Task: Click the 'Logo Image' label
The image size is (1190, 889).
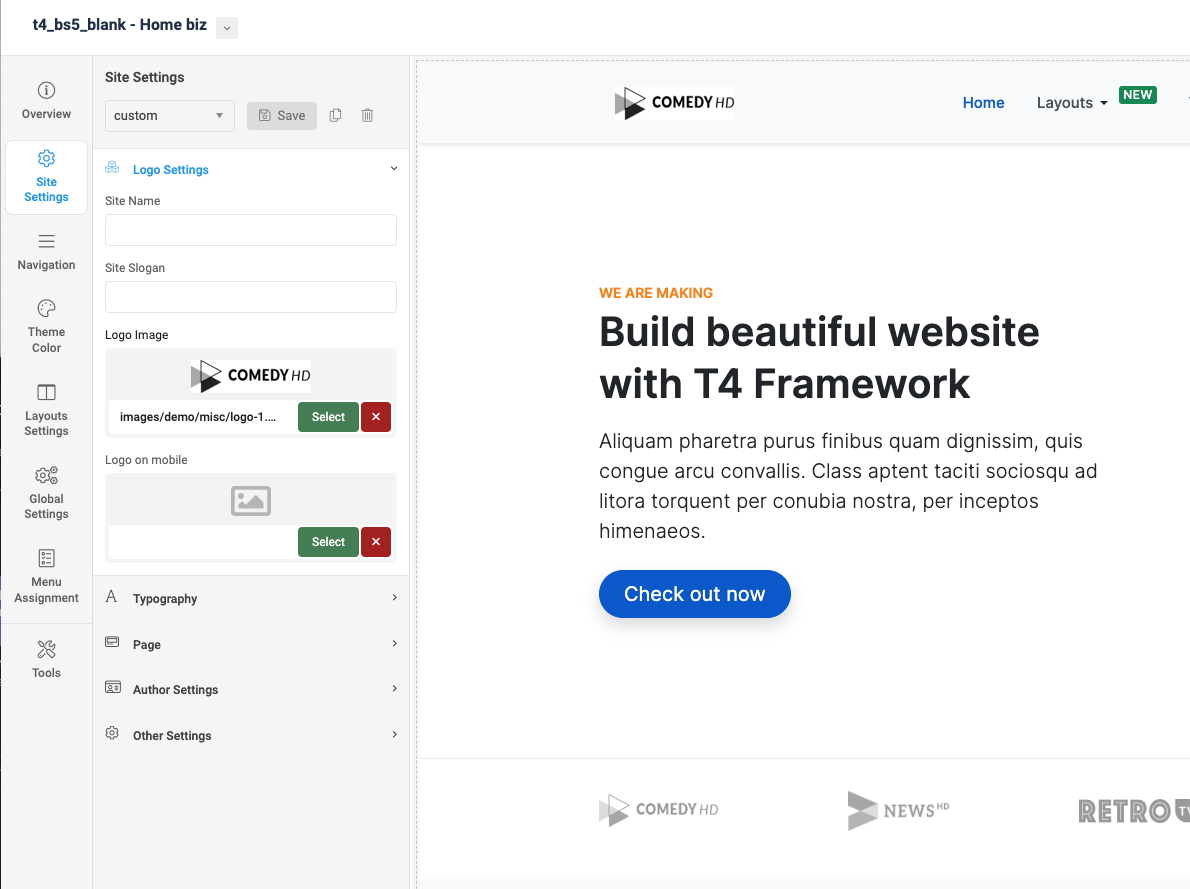Action: (x=137, y=335)
